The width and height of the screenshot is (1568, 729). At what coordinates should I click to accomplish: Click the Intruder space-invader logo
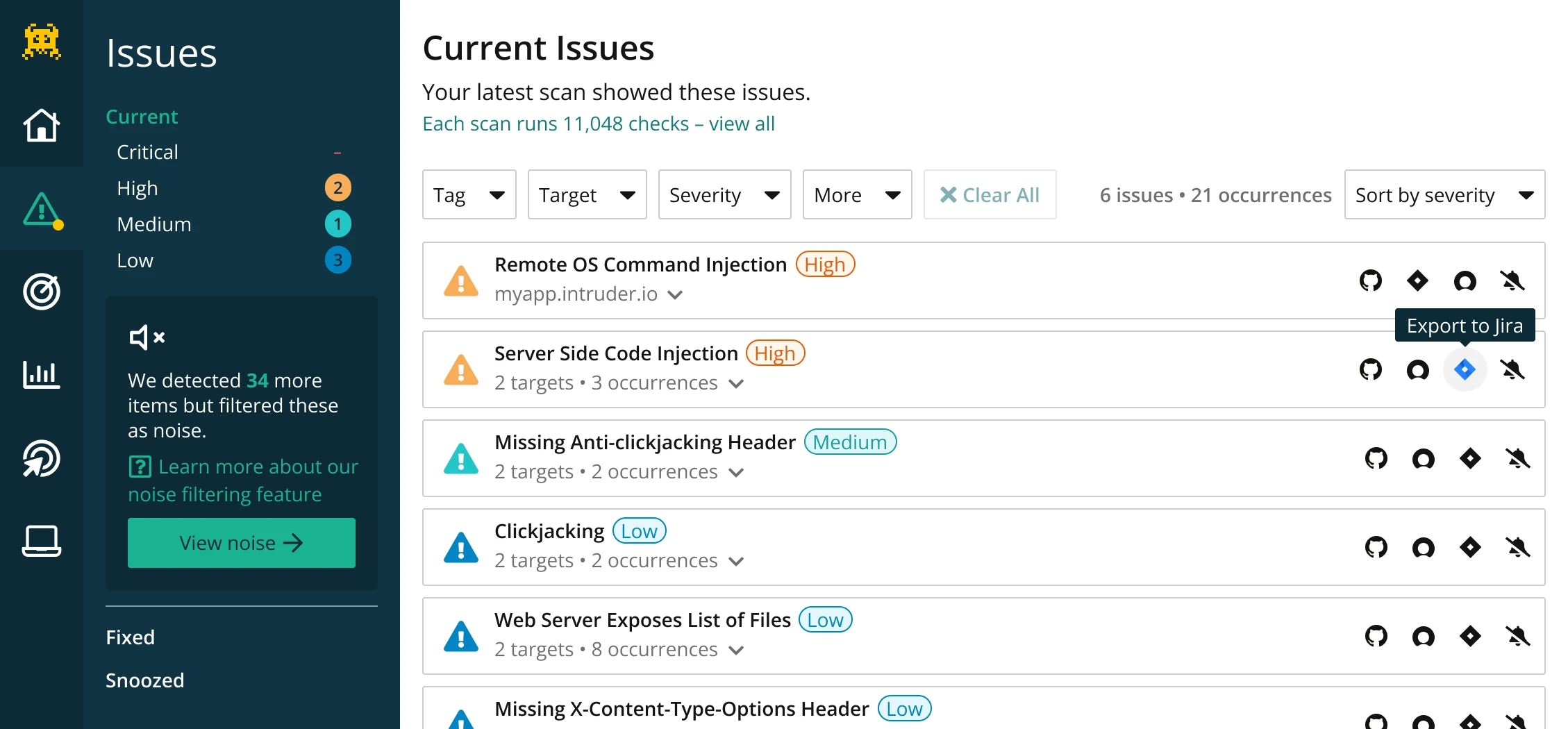click(41, 41)
